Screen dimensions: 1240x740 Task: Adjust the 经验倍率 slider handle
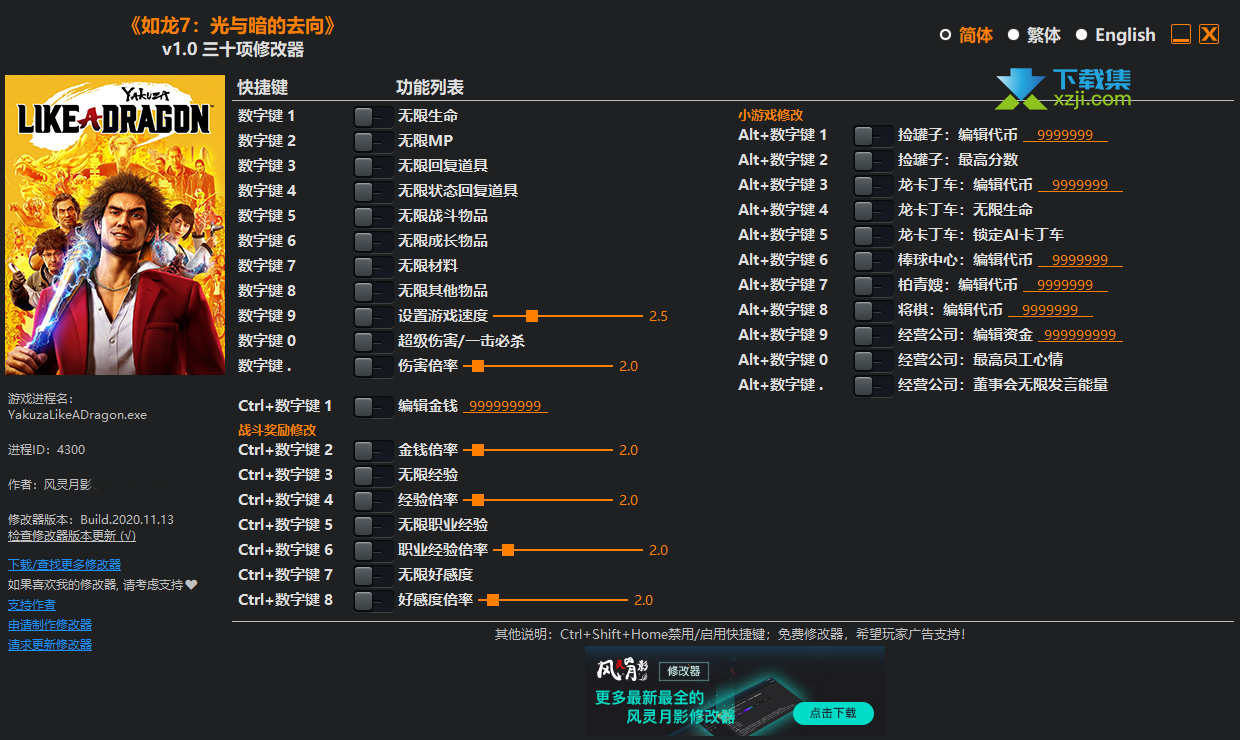(x=478, y=500)
